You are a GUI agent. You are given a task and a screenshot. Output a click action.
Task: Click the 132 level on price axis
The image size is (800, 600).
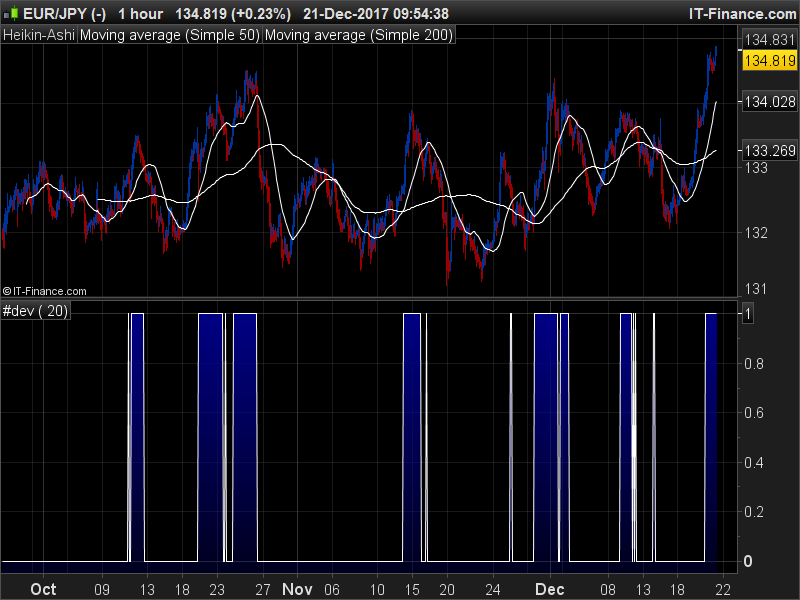[x=756, y=233]
